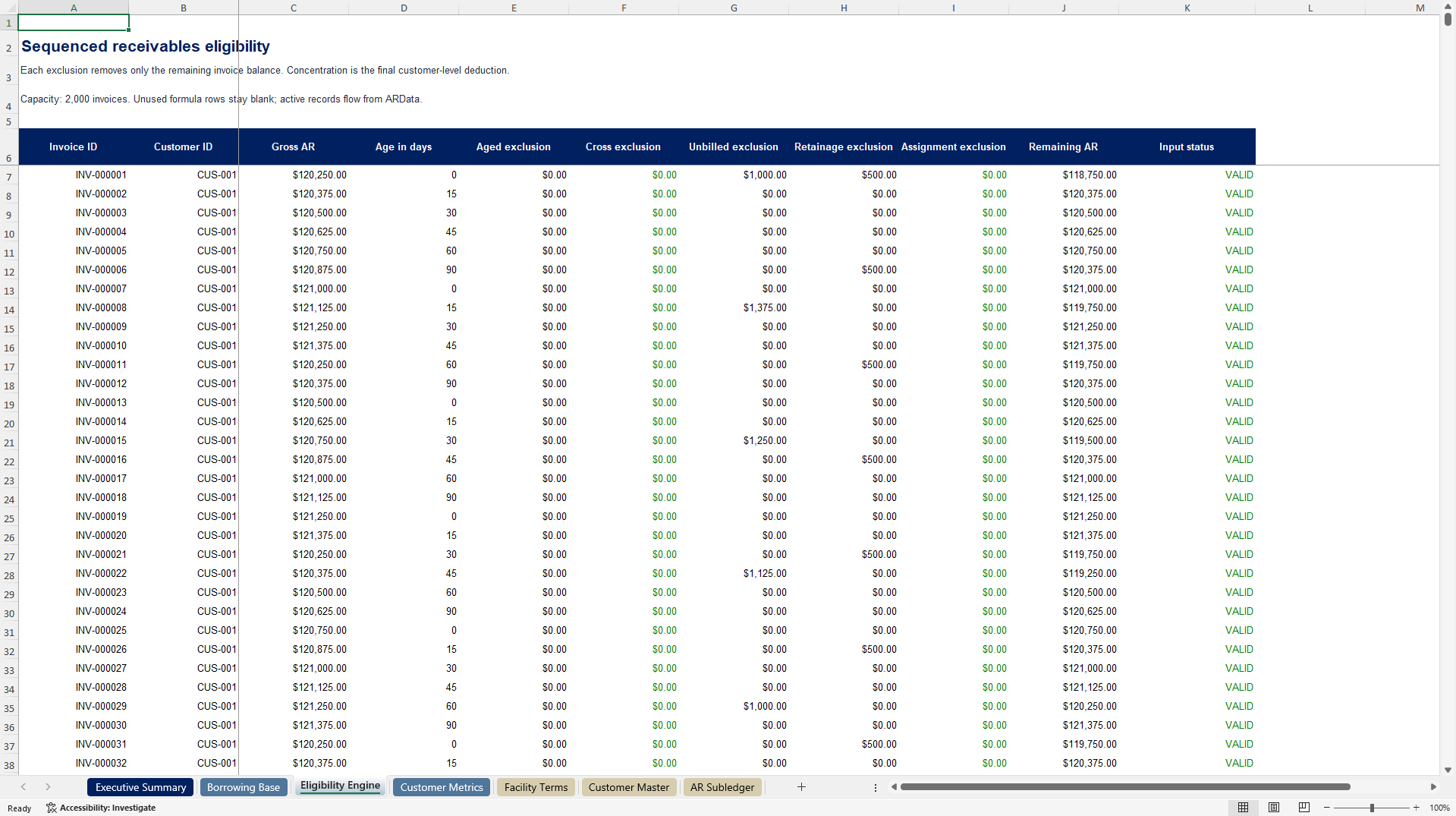
Task: Go to previous sheet tab arrow
Action: click(24, 787)
